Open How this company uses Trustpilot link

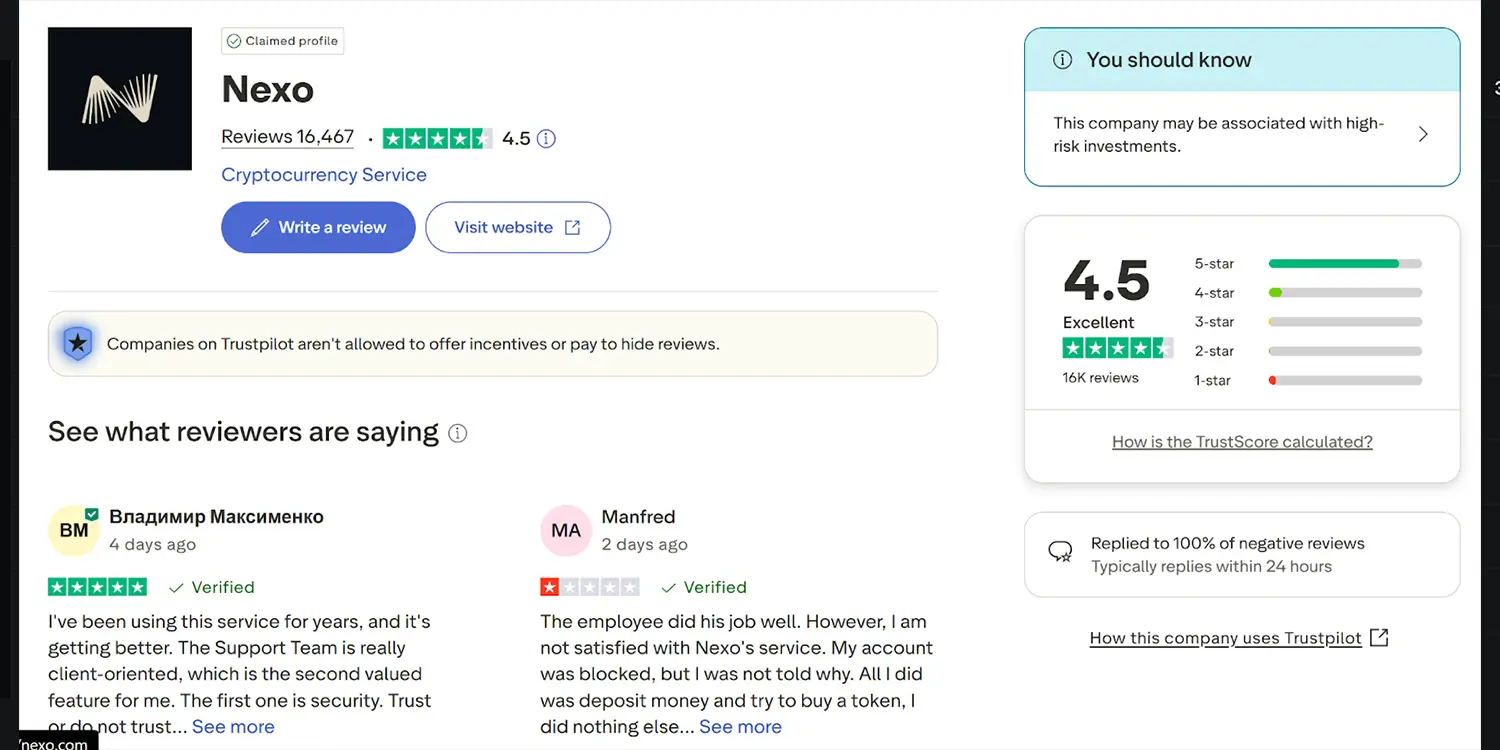tap(1226, 638)
